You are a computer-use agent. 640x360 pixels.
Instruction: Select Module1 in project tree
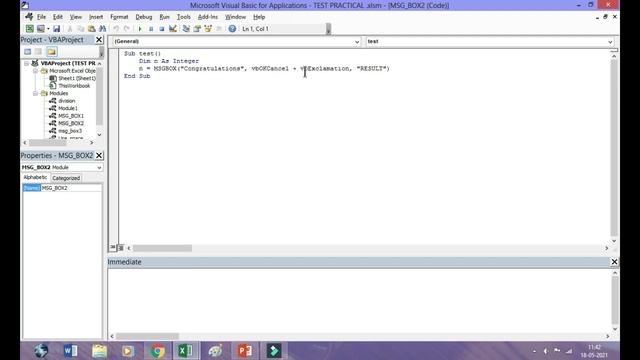(68, 108)
